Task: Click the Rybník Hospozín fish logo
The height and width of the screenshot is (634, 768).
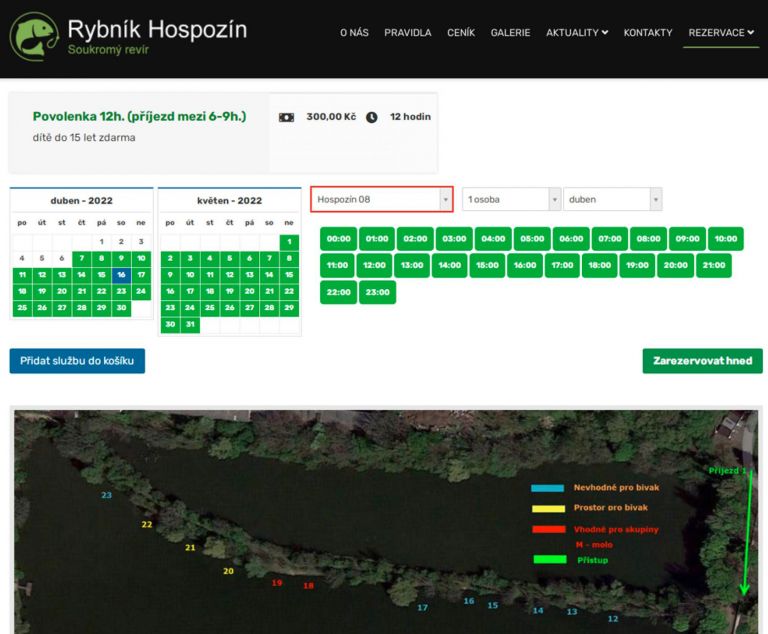Action: [34, 36]
